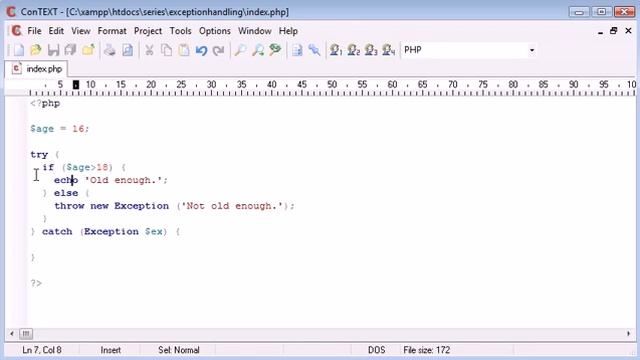This screenshot has width=640, height=360.
Task: Undo the last edit with blue arrow
Action: pyautogui.click(x=201, y=50)
